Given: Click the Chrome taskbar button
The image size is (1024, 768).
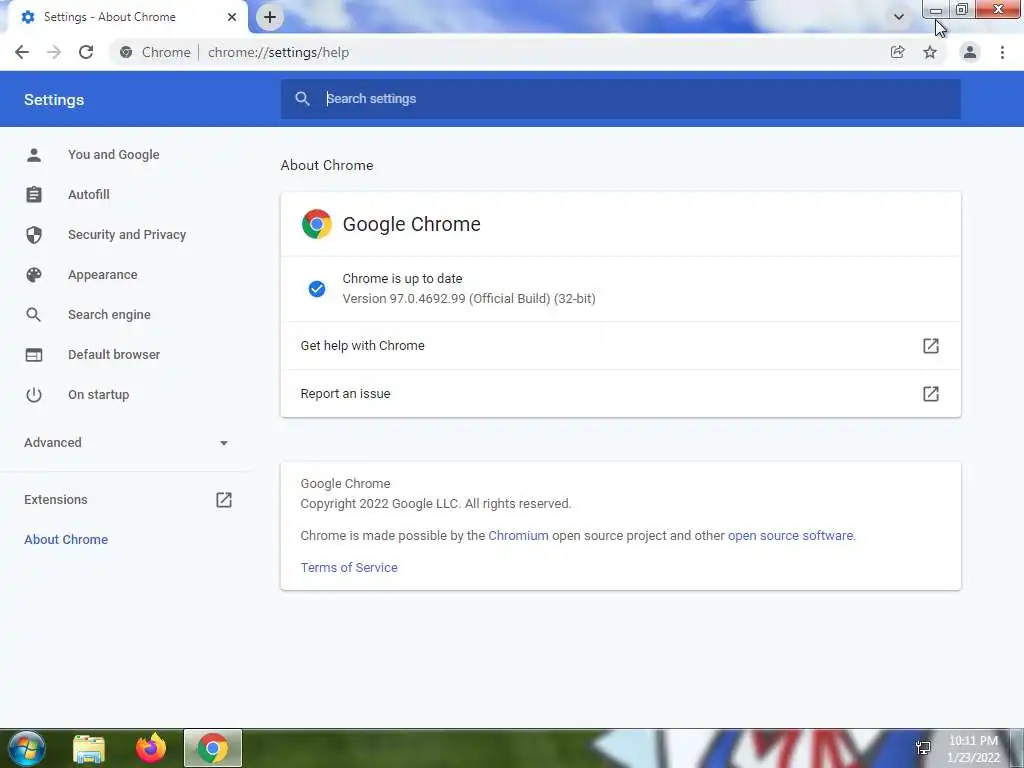Looking at the screenshot, I should [213, 748].
